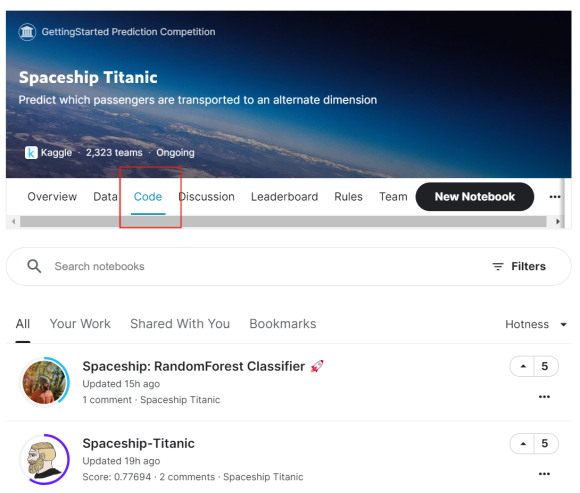Open the Overview tab

[x=52, y=197]
